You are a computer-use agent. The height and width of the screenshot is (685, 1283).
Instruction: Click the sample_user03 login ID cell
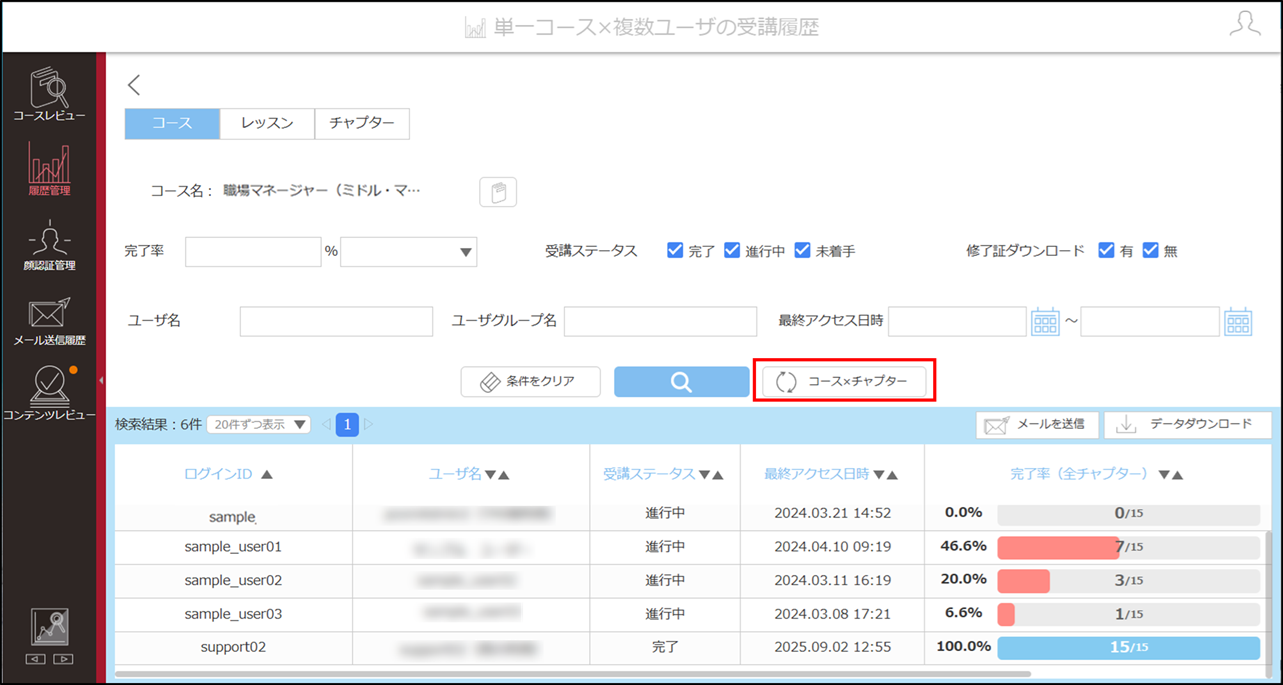[x=233, y=614]
